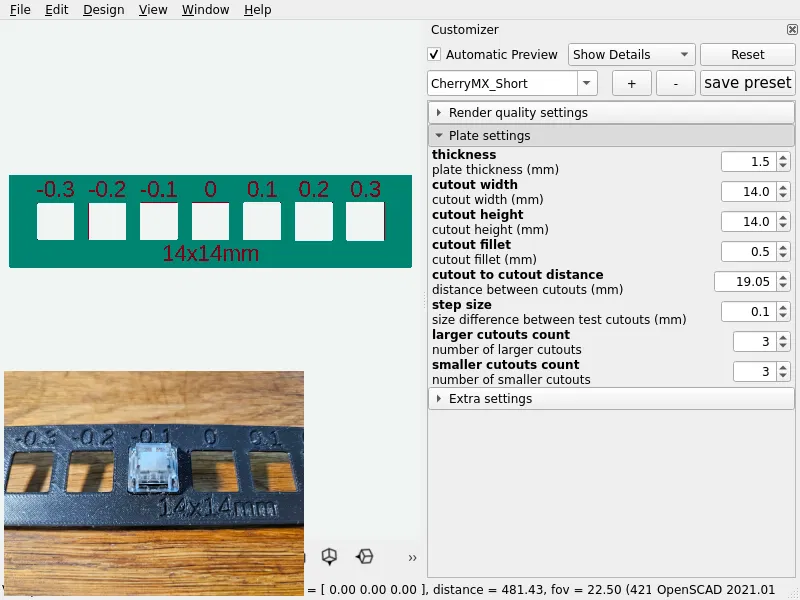Close the Customizer panel with its X icon
The height and width of the screenshot is (600, 800).
pos(790,28)
